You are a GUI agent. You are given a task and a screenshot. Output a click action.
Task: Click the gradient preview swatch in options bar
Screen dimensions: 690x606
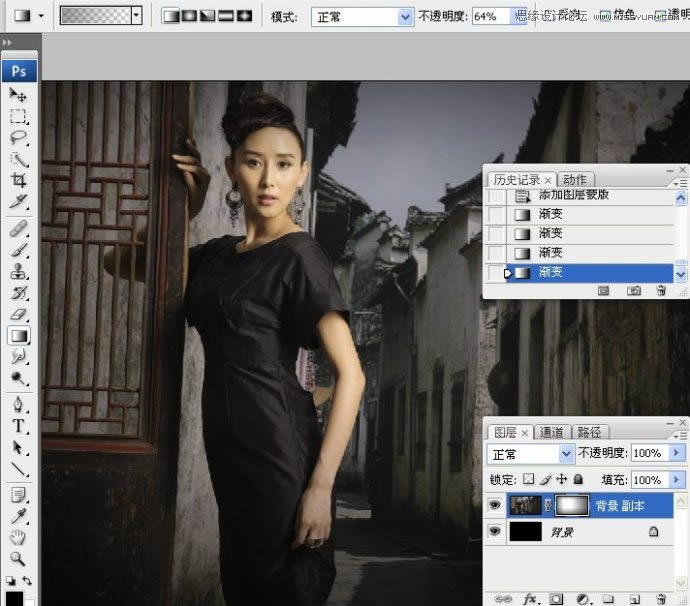[95, 17]
